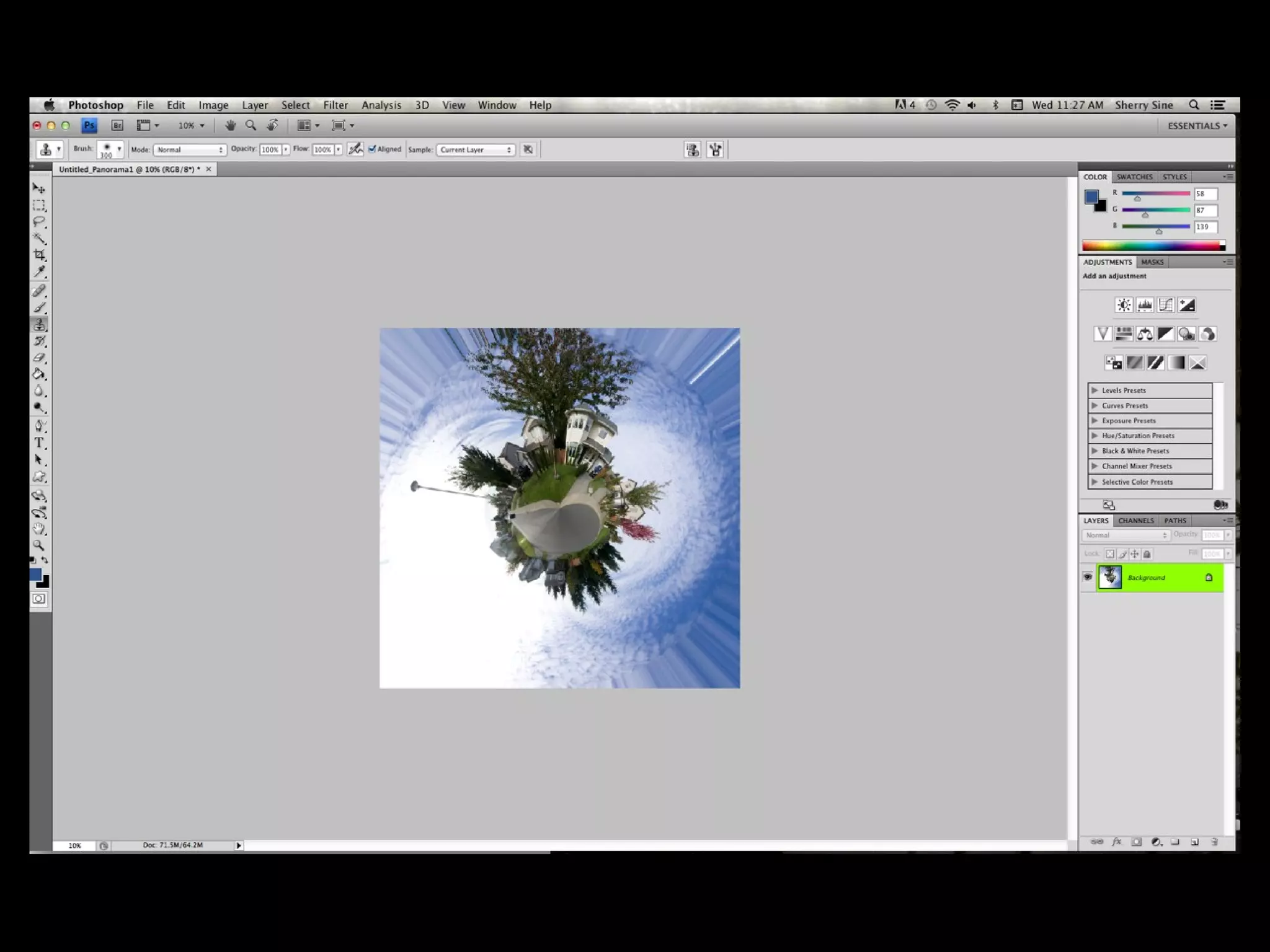Screen dimensions: 1270x952
Task: Open the blending Mode dropdown
Action: click(x=189, y=150)
